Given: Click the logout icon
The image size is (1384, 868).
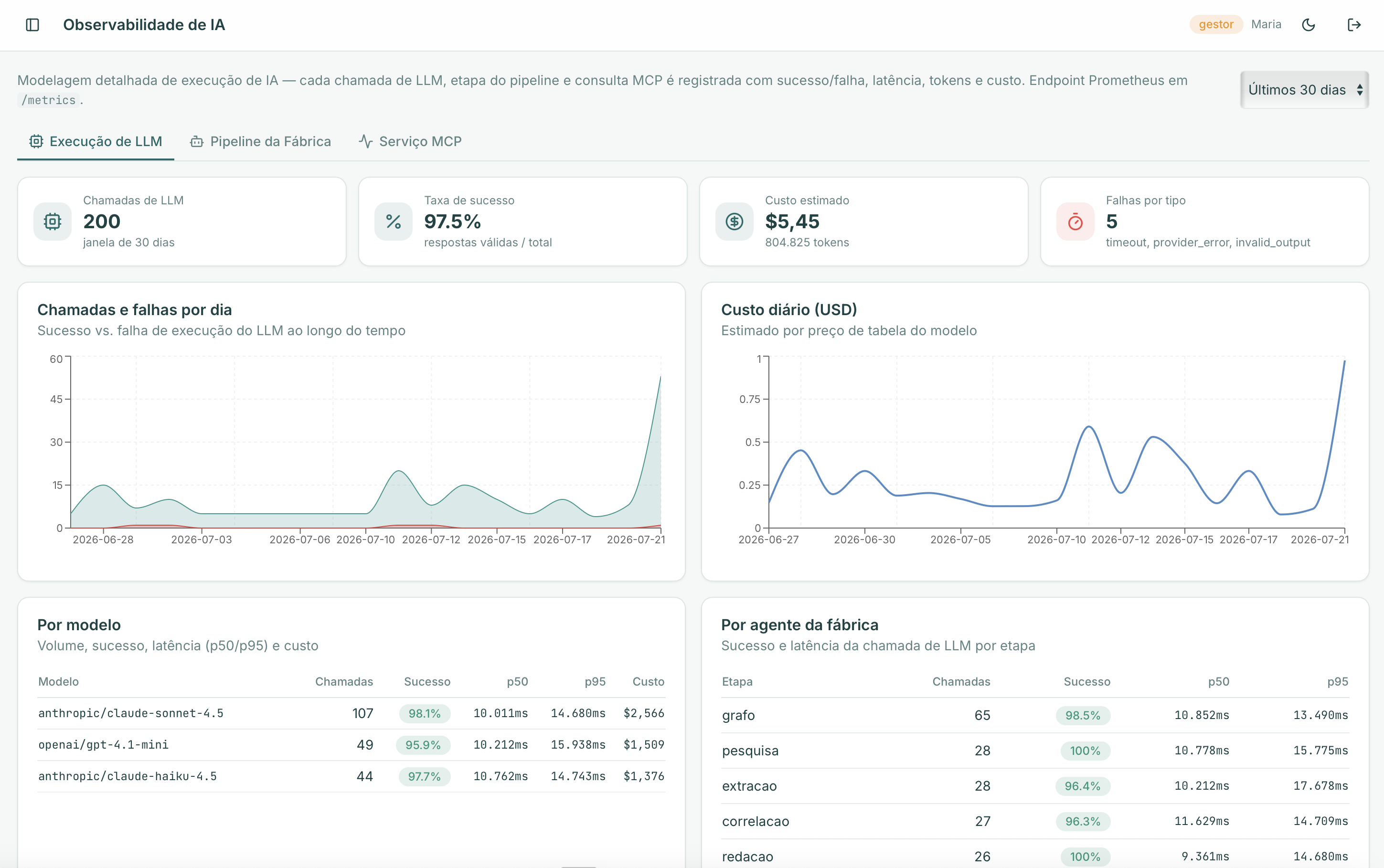Looking at the screenshot, I should pos(1354,25).
